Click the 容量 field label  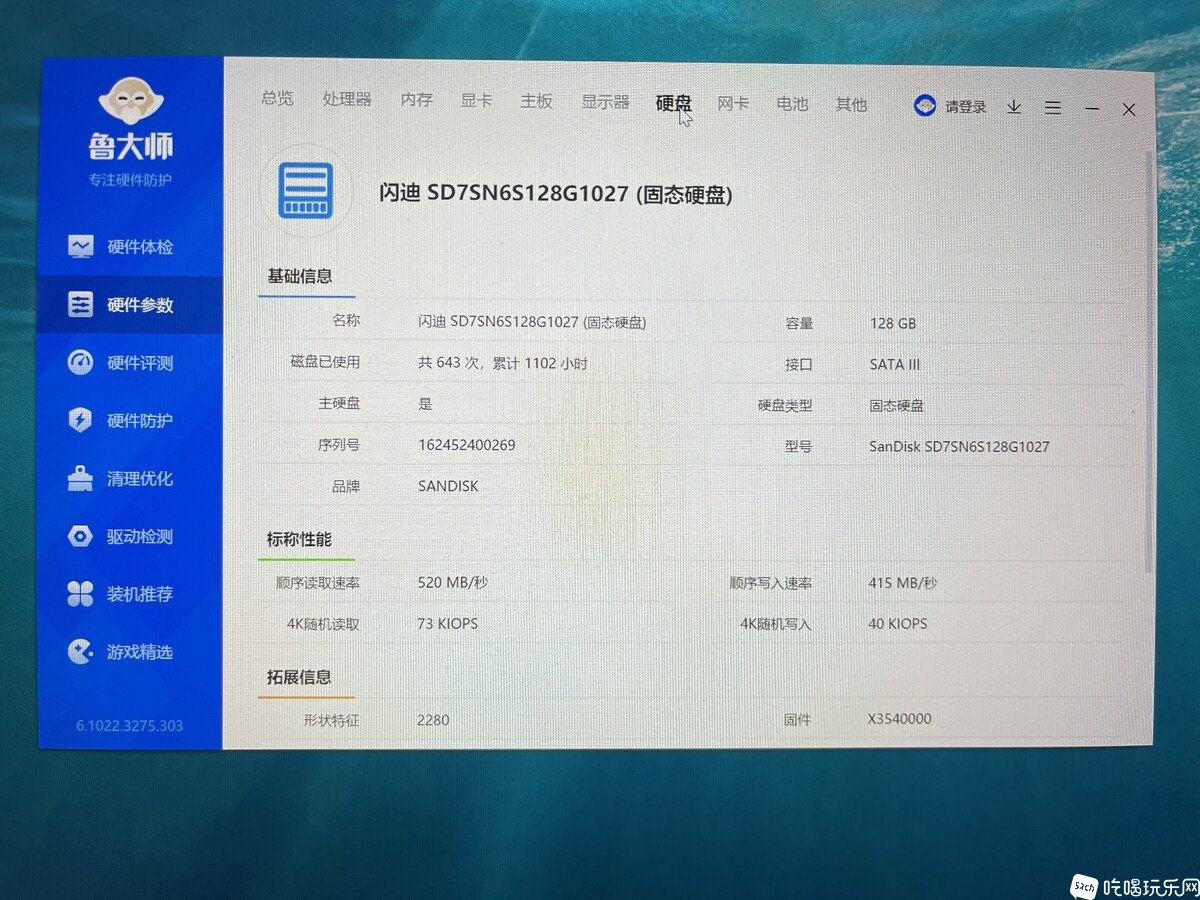799,324
